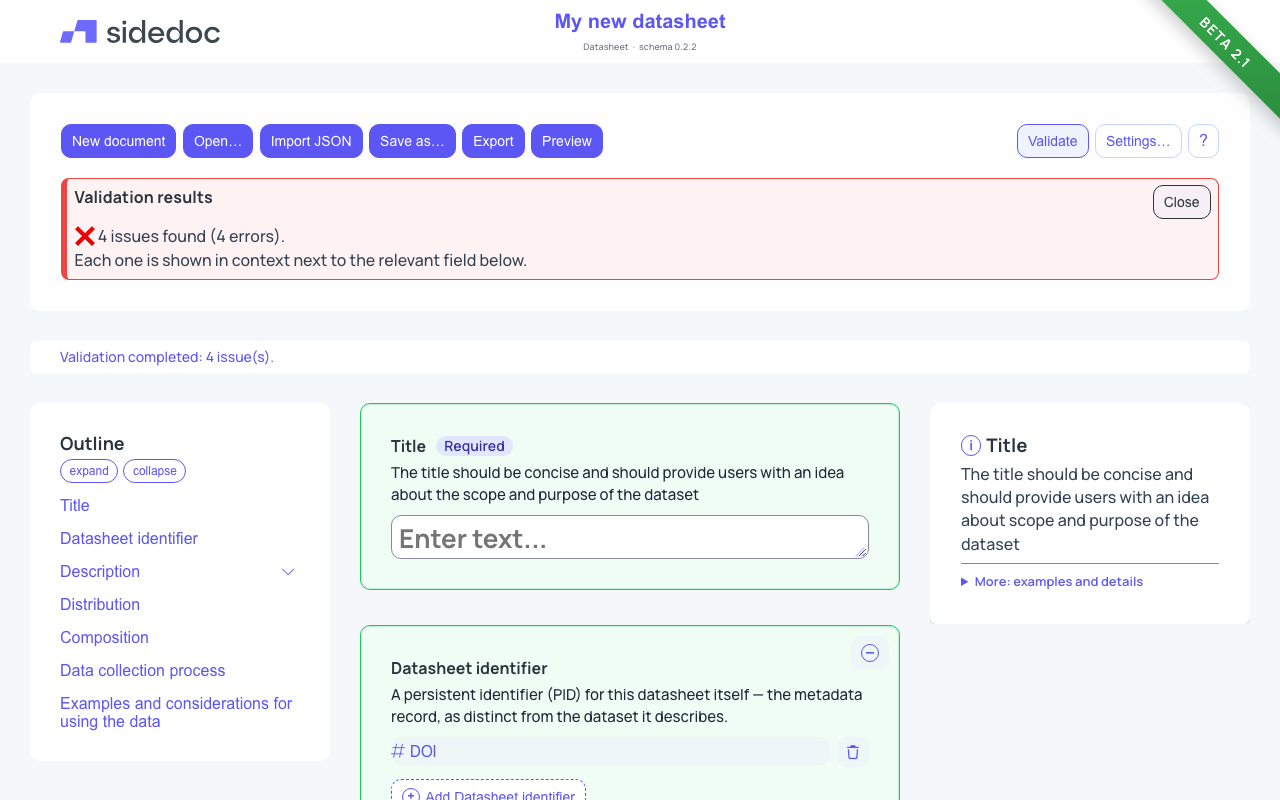
Task: Click Import JSON
Action: coord(311,141)
